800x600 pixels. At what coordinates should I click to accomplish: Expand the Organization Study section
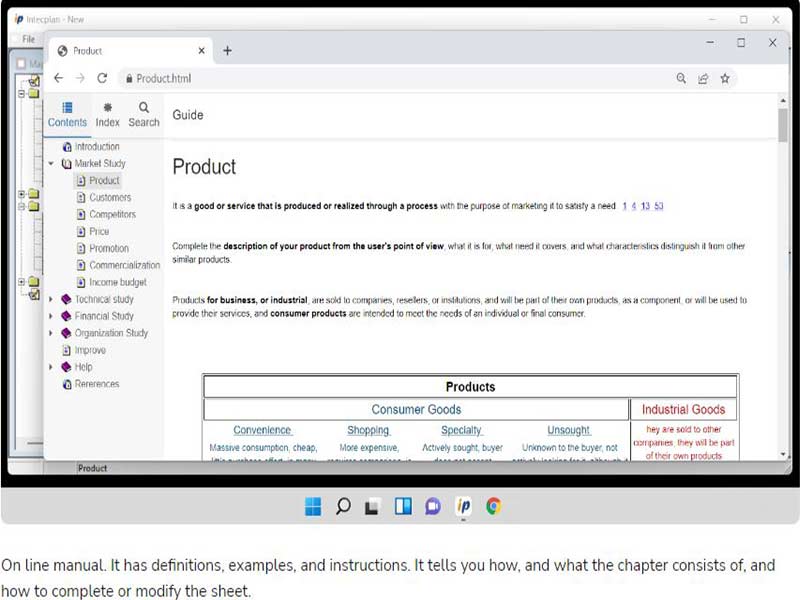point(51,333)
